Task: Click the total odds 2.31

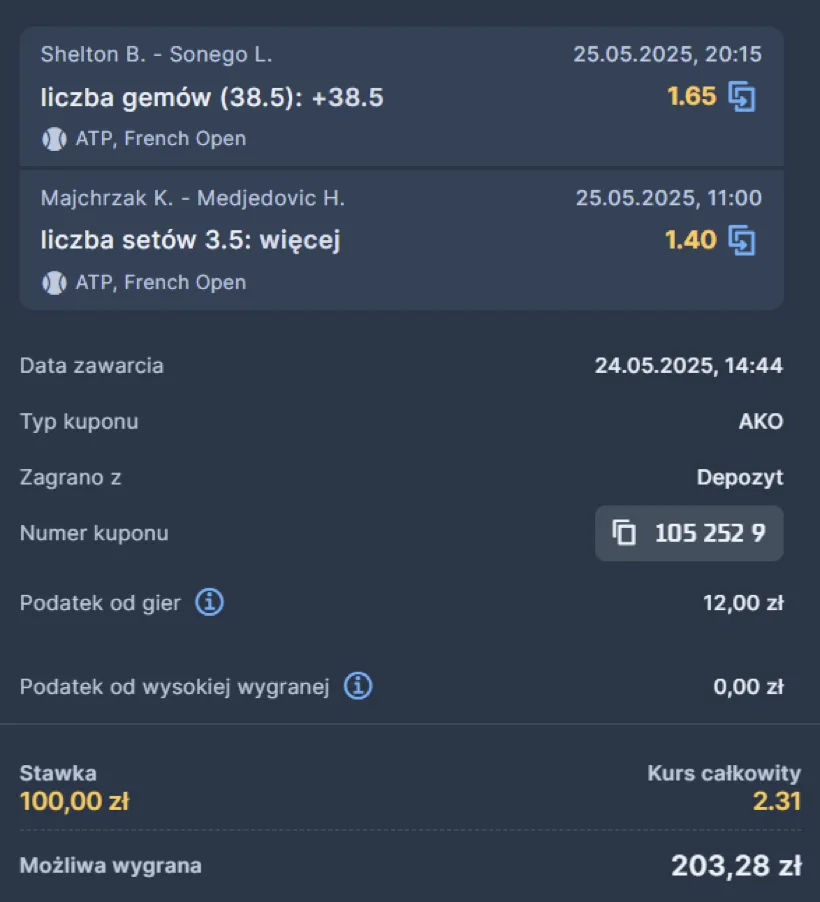Action: point(777,801)
